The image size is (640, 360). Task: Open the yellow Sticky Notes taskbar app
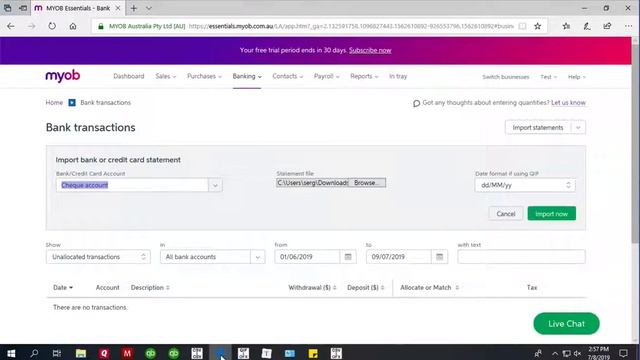(x=313, y=353)
